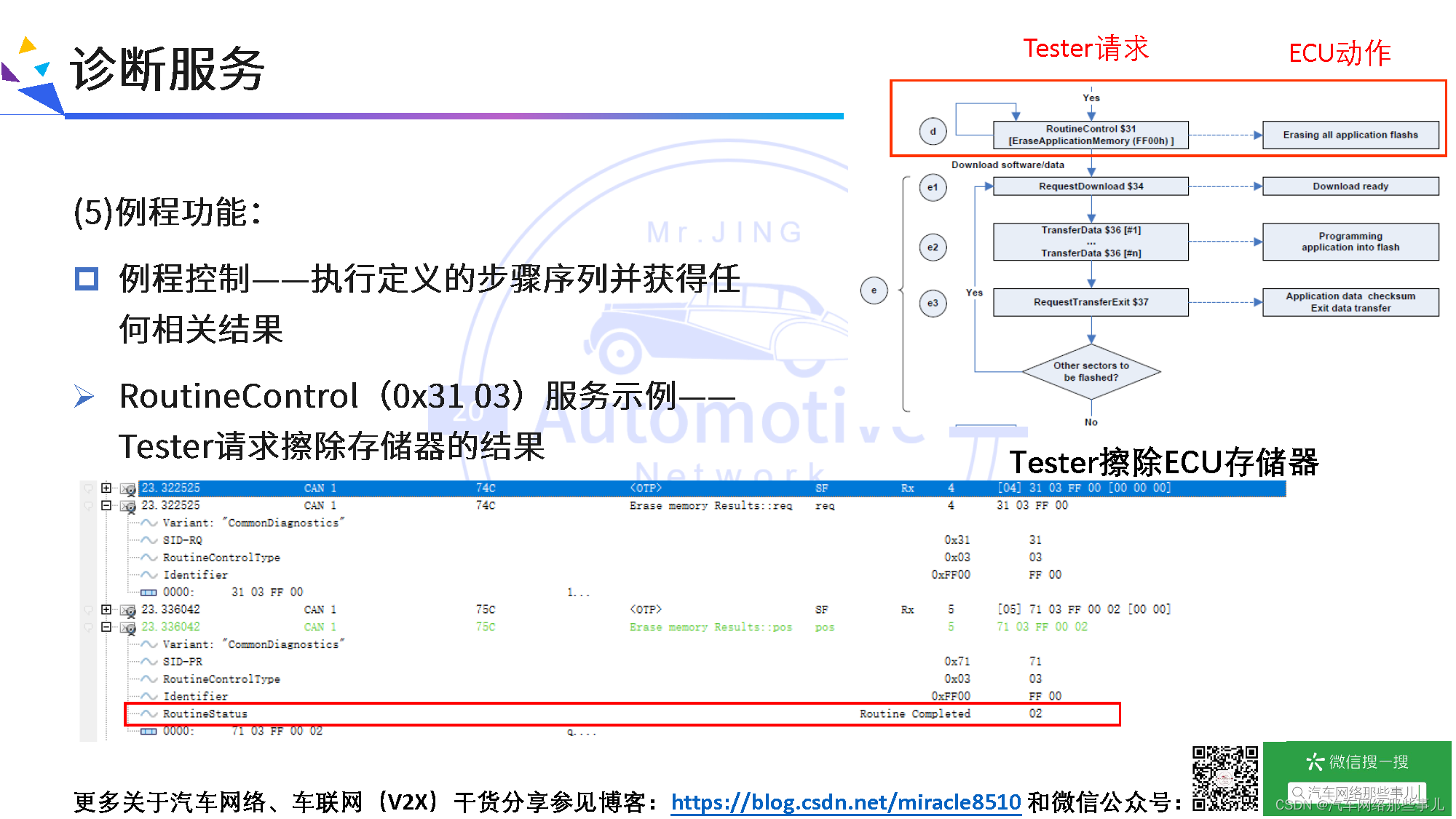Click the 'Other sectors to be flashed?' diamond

tap(1091, 371)
